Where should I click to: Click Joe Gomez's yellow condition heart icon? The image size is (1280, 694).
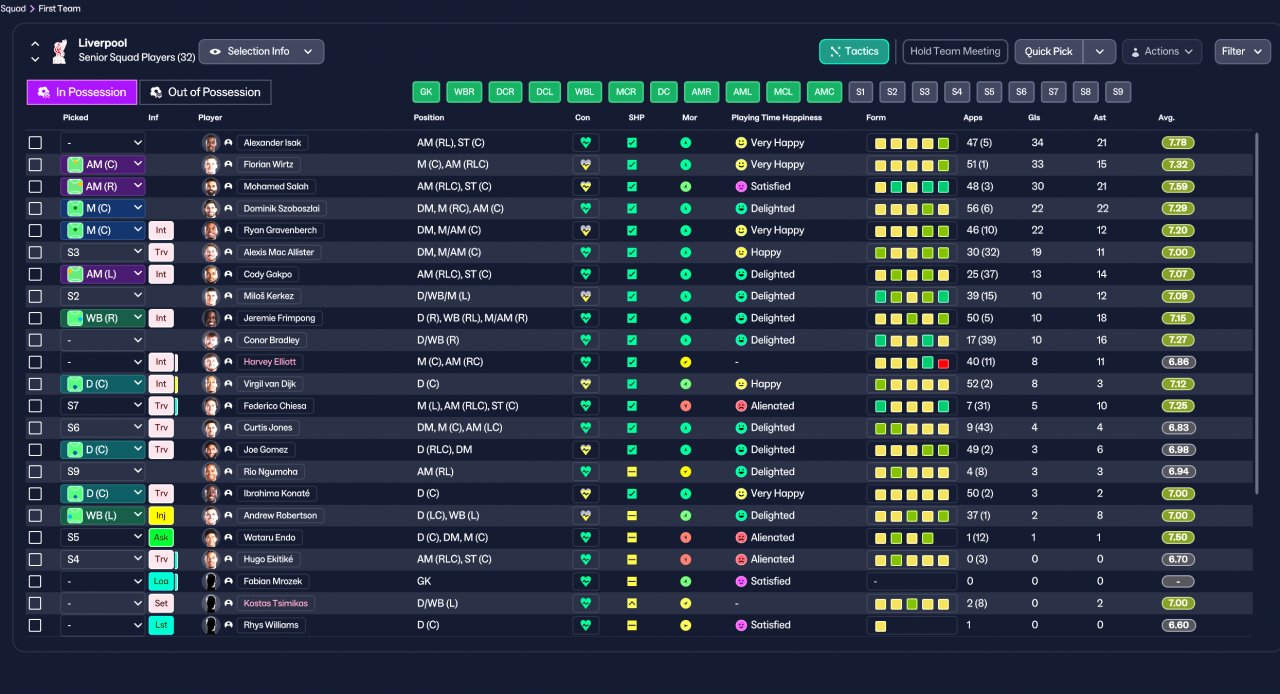[x=586, y=450]
